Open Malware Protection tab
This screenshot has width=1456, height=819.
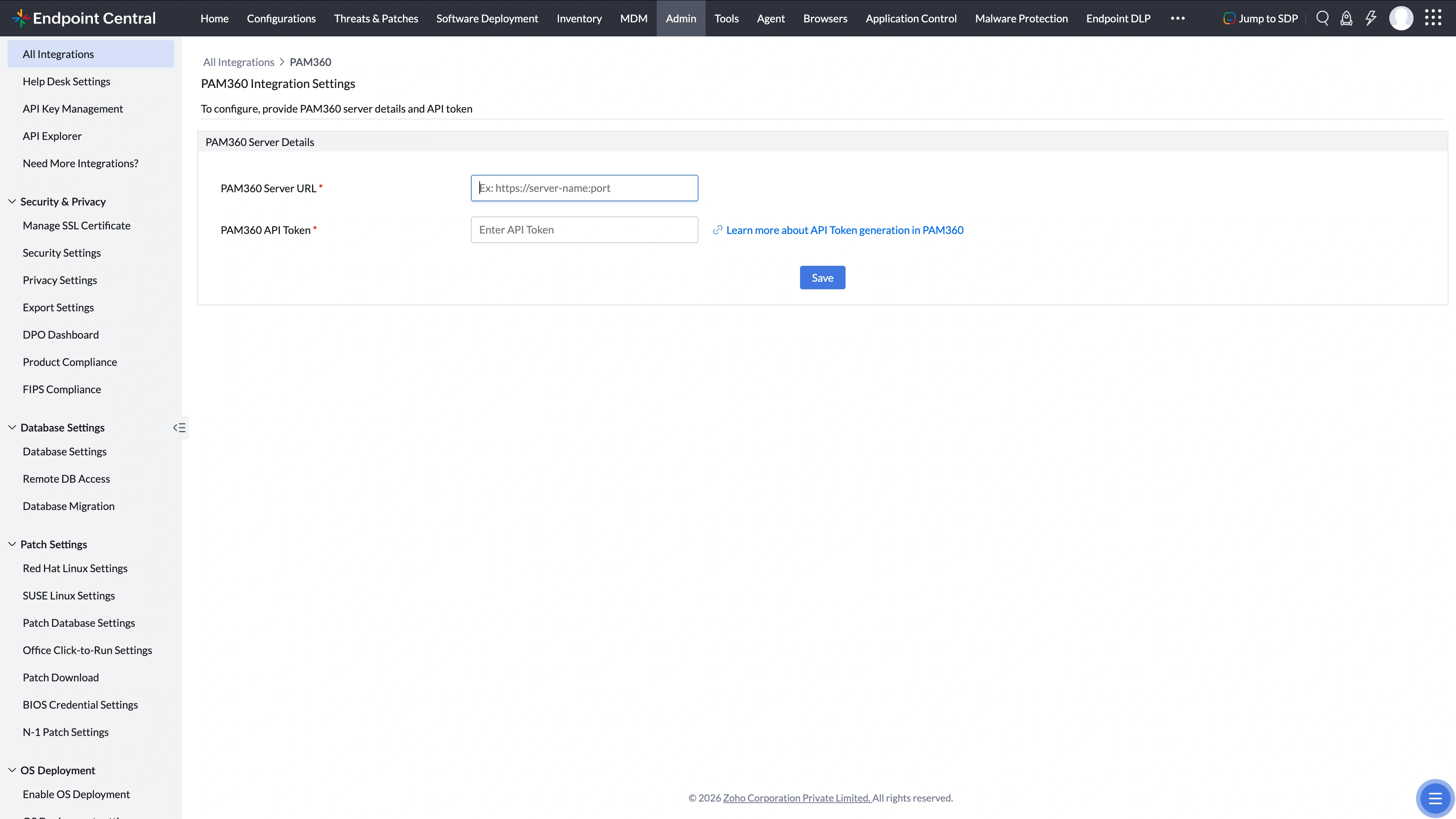[1021, 18]
